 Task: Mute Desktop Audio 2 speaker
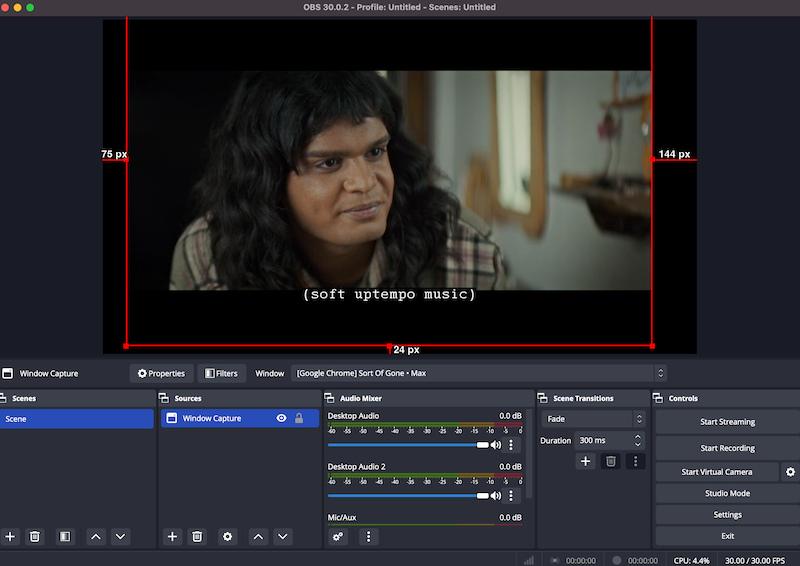point(496,496)
